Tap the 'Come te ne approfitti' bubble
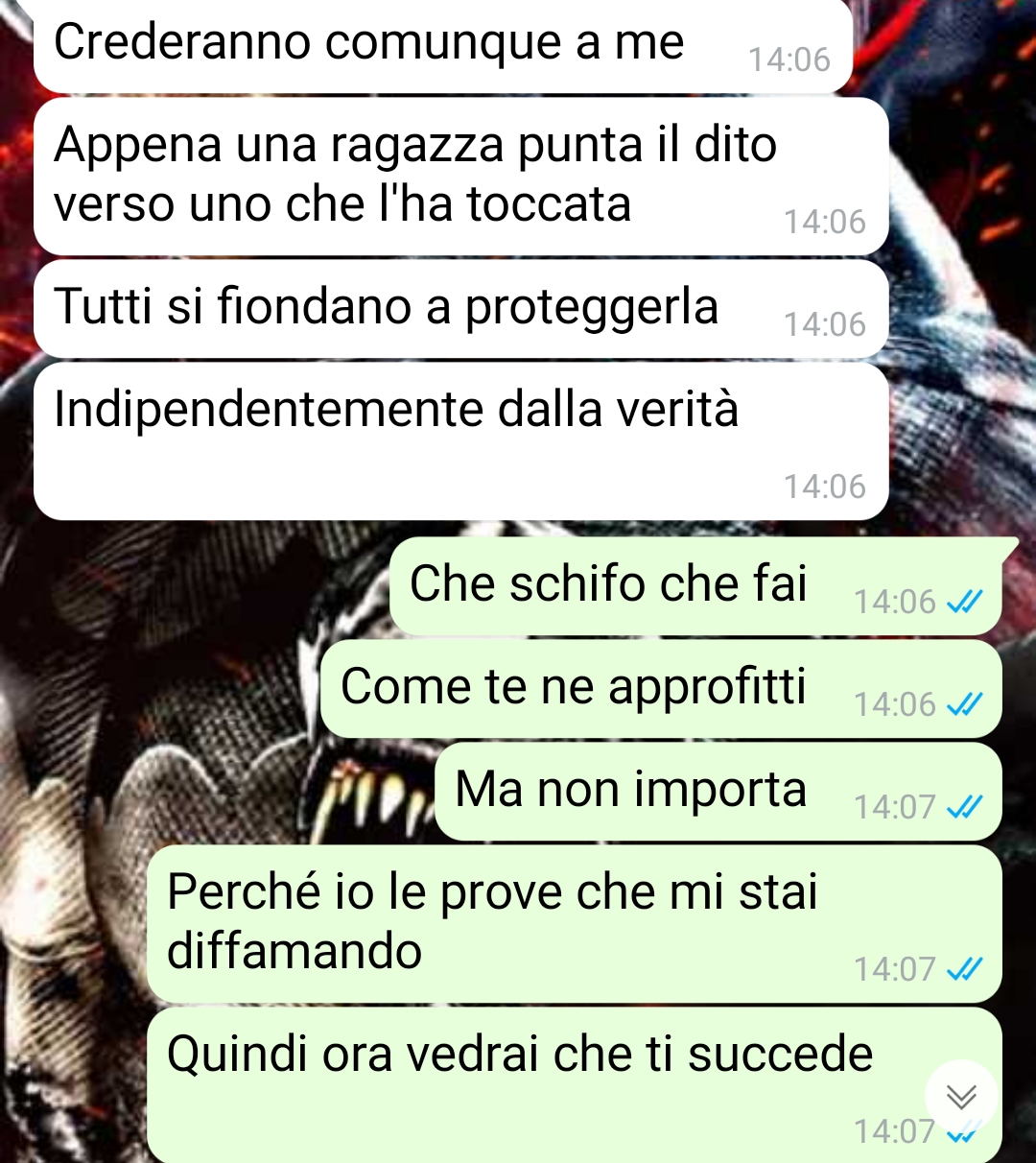1036x1163 pixels. click(x=661, y=689)
